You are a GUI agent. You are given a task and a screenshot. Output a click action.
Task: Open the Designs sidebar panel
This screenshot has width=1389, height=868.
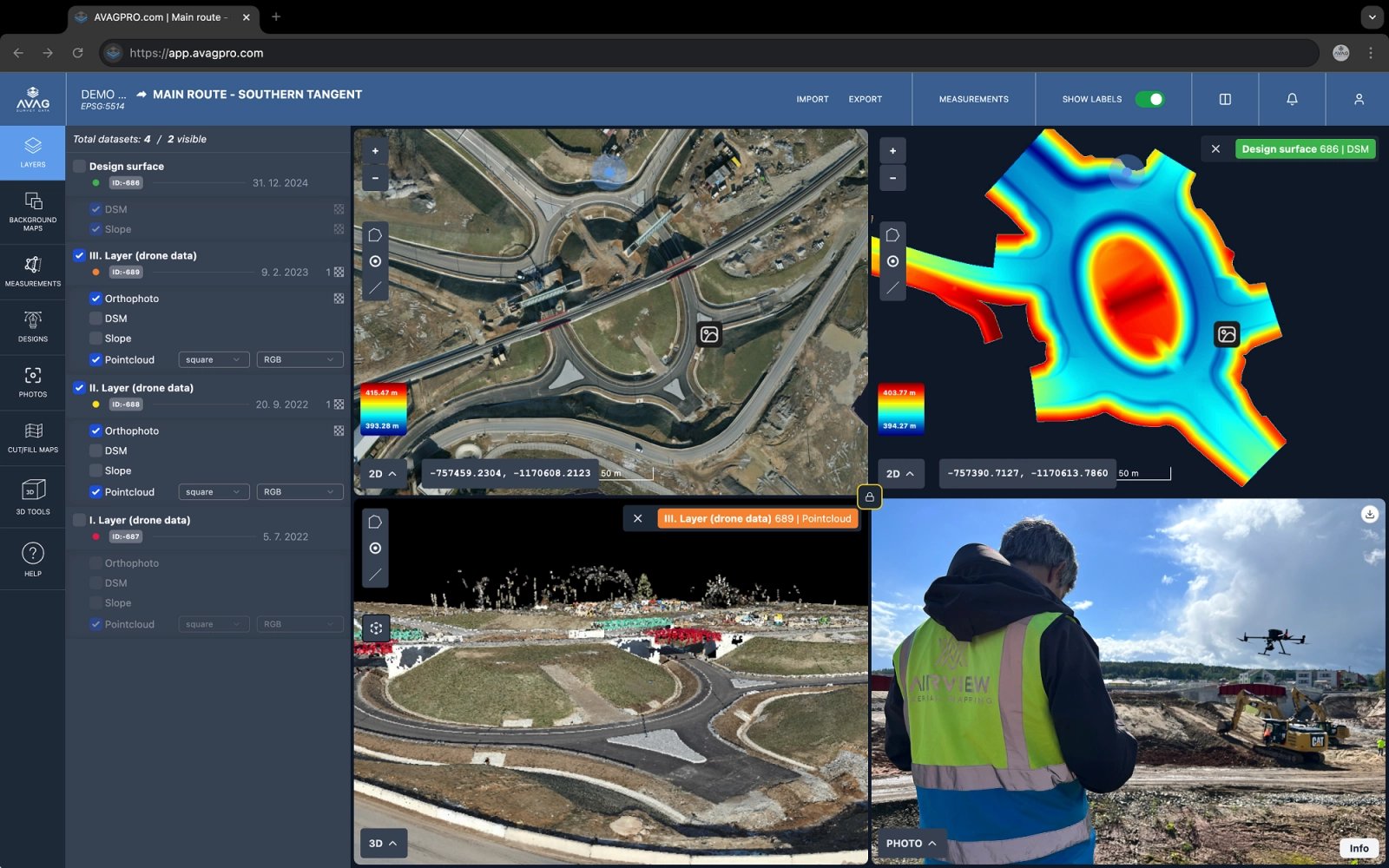click(33, 327)
